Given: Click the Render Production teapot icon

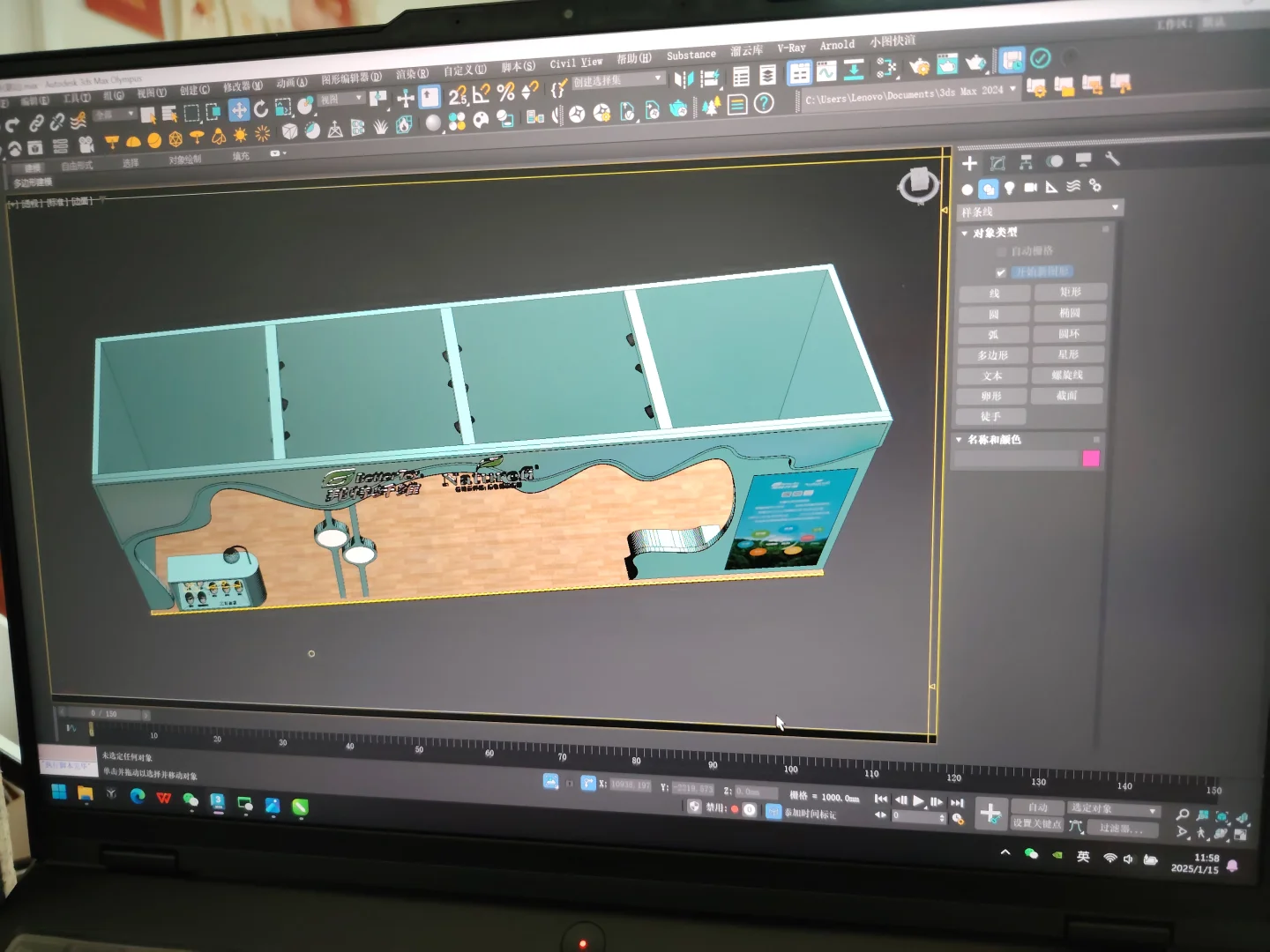Looking at the screenshot, I should (975, 62).
